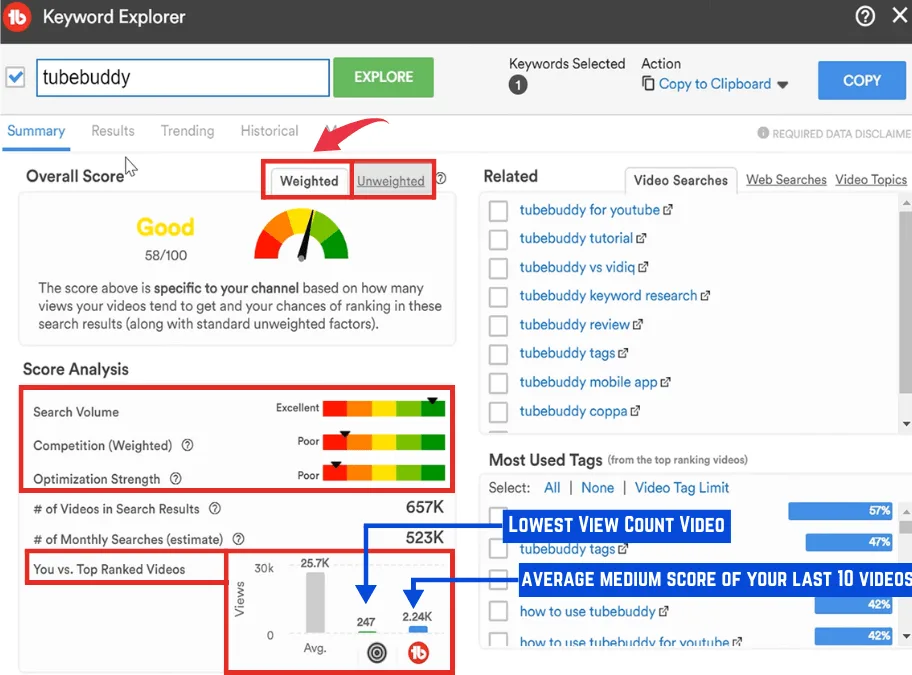Screen dimensions: 912x675
Task: Check the tubebuddy for youtube checkbox
Action: pyautogui.click(x=498, y=210)
